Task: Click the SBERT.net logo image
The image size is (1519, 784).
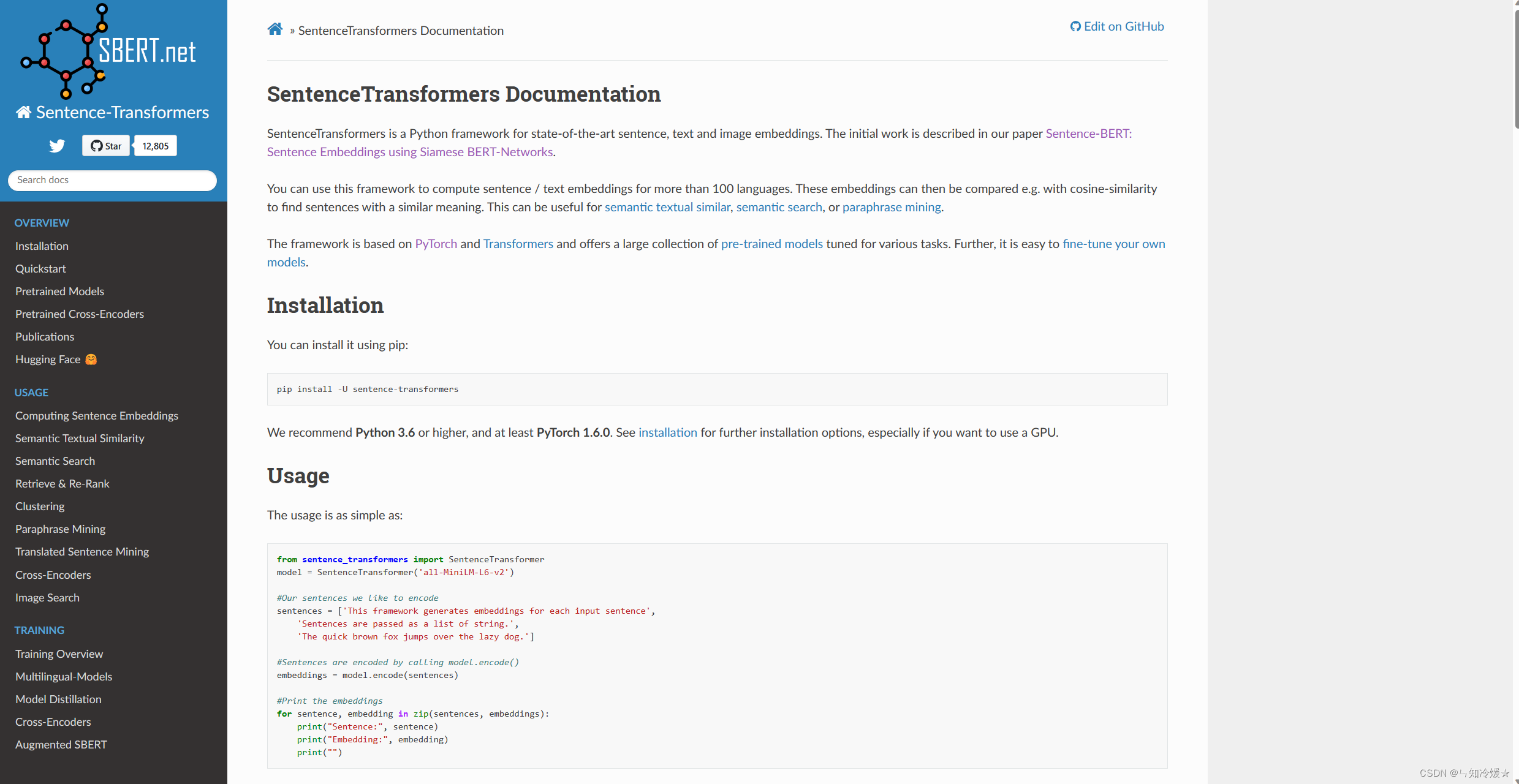Action: click(x=108, y=51)
